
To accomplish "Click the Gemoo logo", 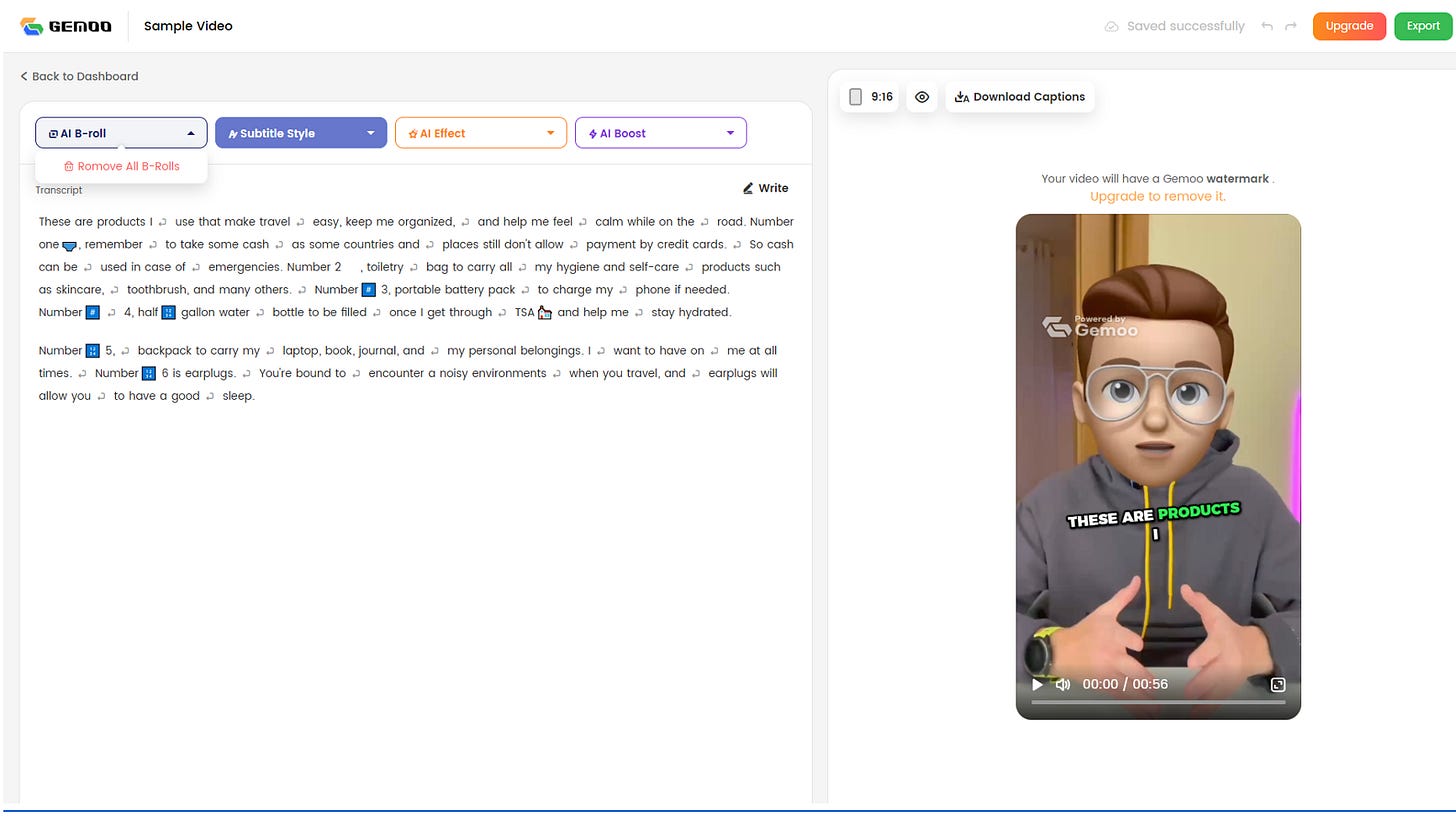I will tap(66, 26).
